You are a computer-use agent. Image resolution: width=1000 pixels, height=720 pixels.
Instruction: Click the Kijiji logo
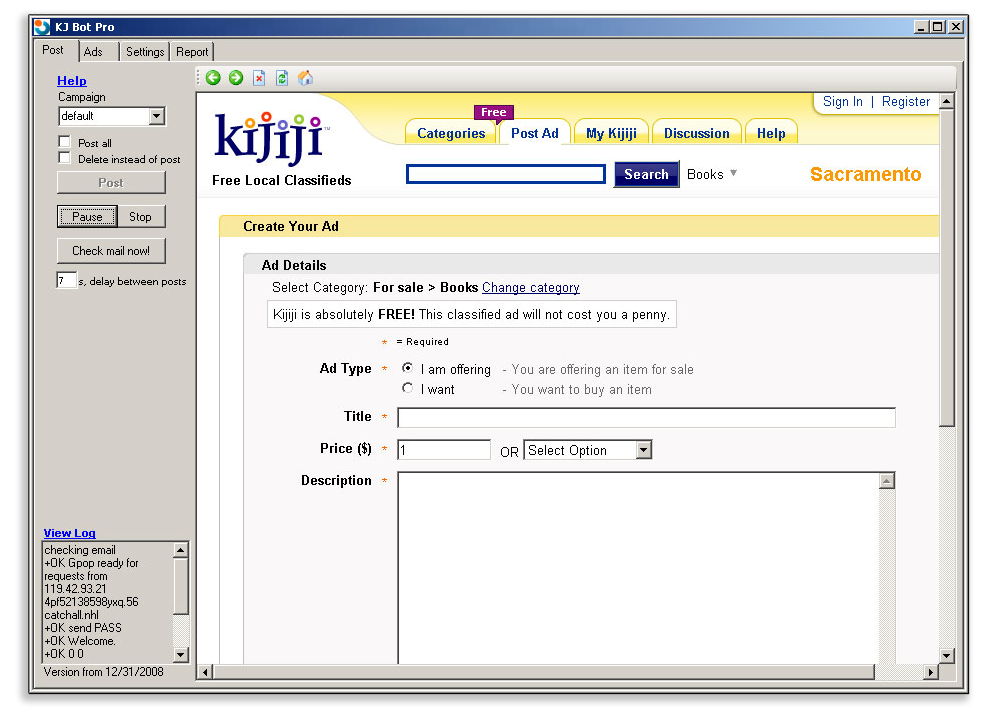click(x=272, y=138)
